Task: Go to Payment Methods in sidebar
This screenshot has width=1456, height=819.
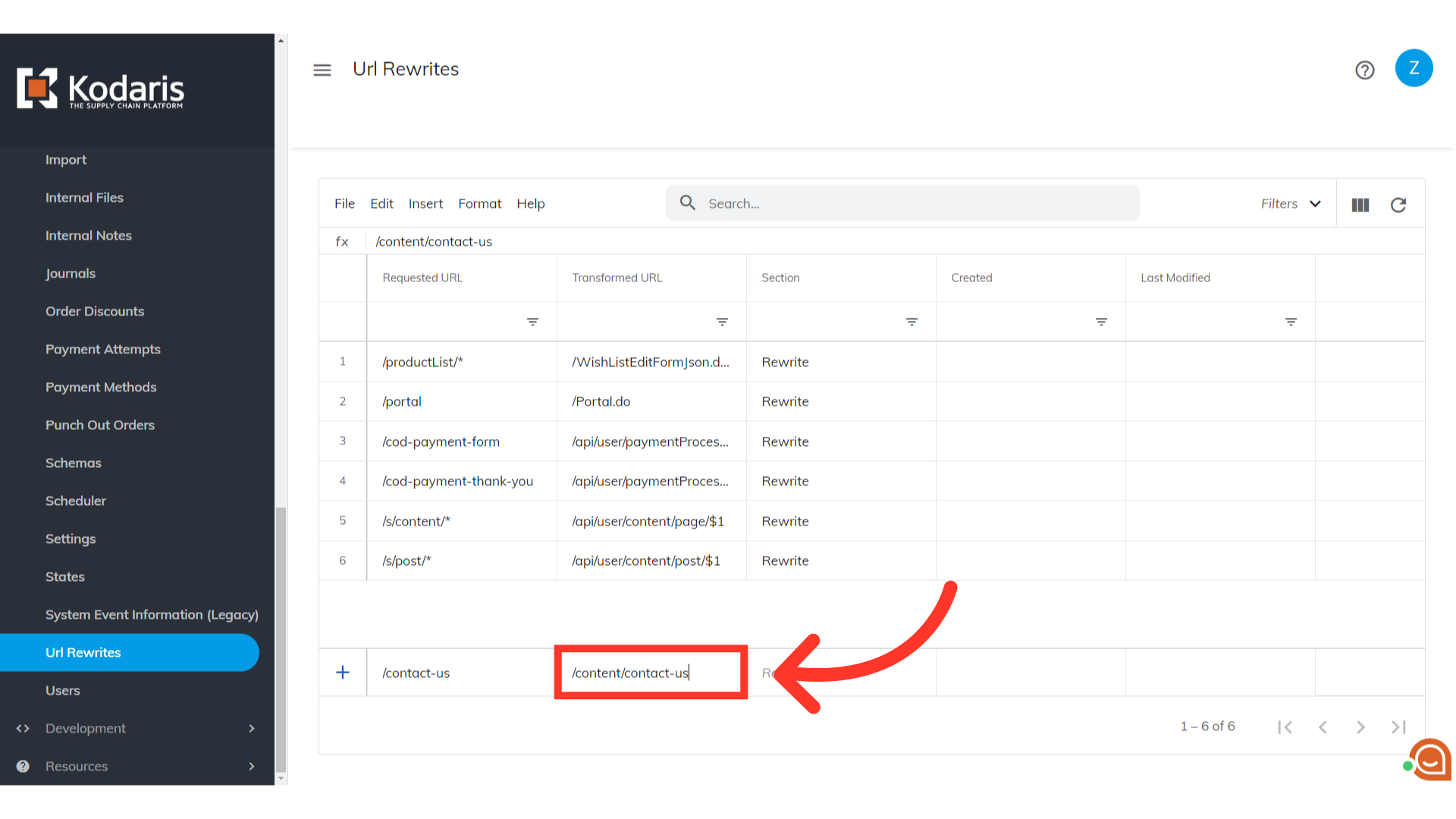Action: (x=101, y=387)
